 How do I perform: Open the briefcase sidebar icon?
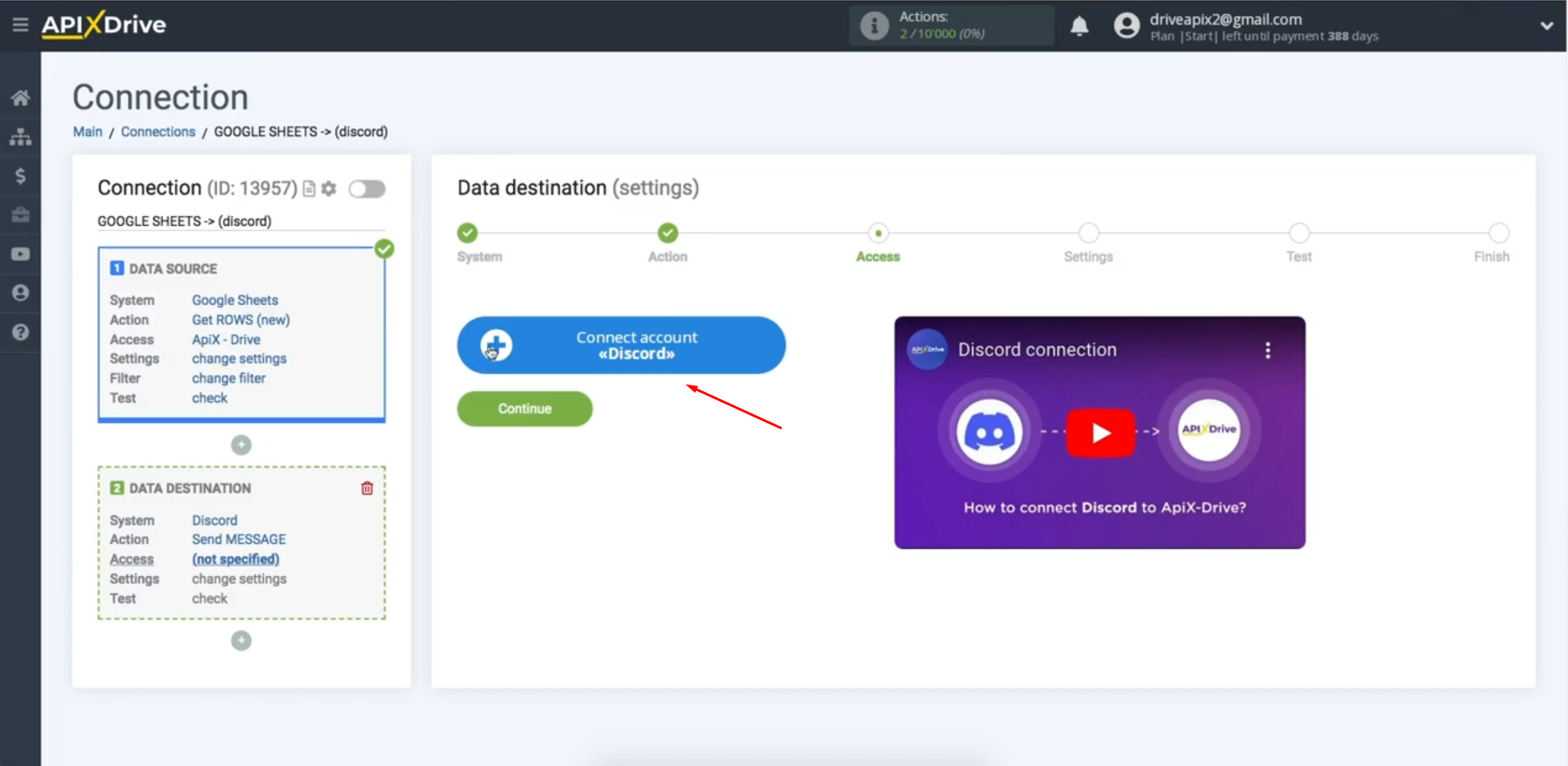pyautogui.click(x=20, y=215)
